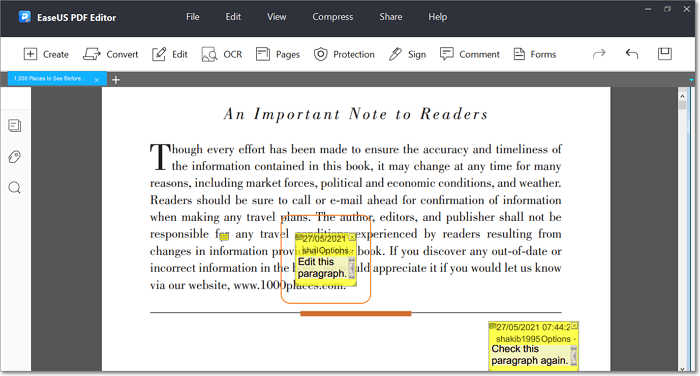Close the 1,000 Places document tab
The width and height of the screenshot is (700, 376).
97,80
